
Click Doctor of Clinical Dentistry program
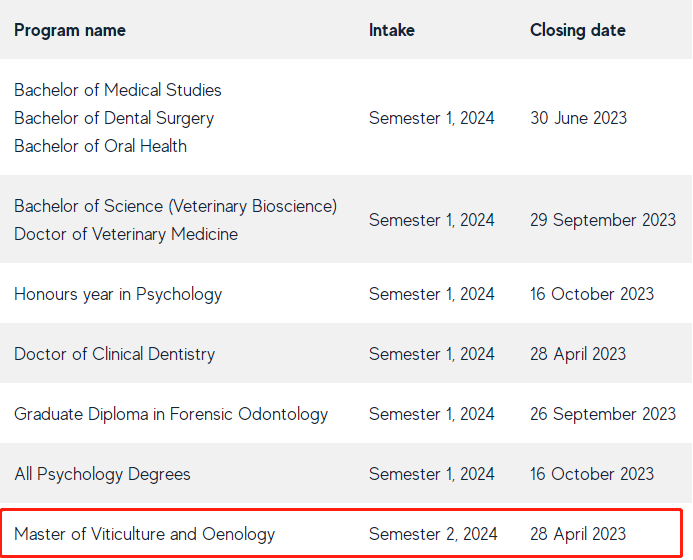114,354
